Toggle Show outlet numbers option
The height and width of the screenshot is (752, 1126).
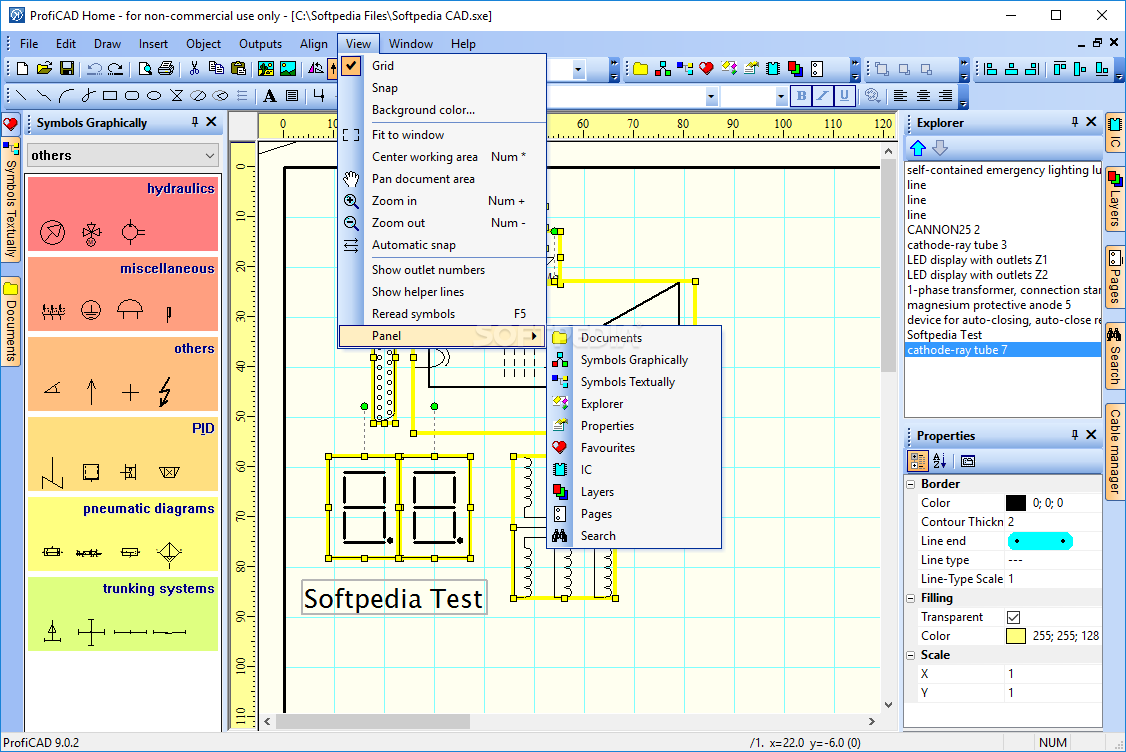[x=441, y=270]
